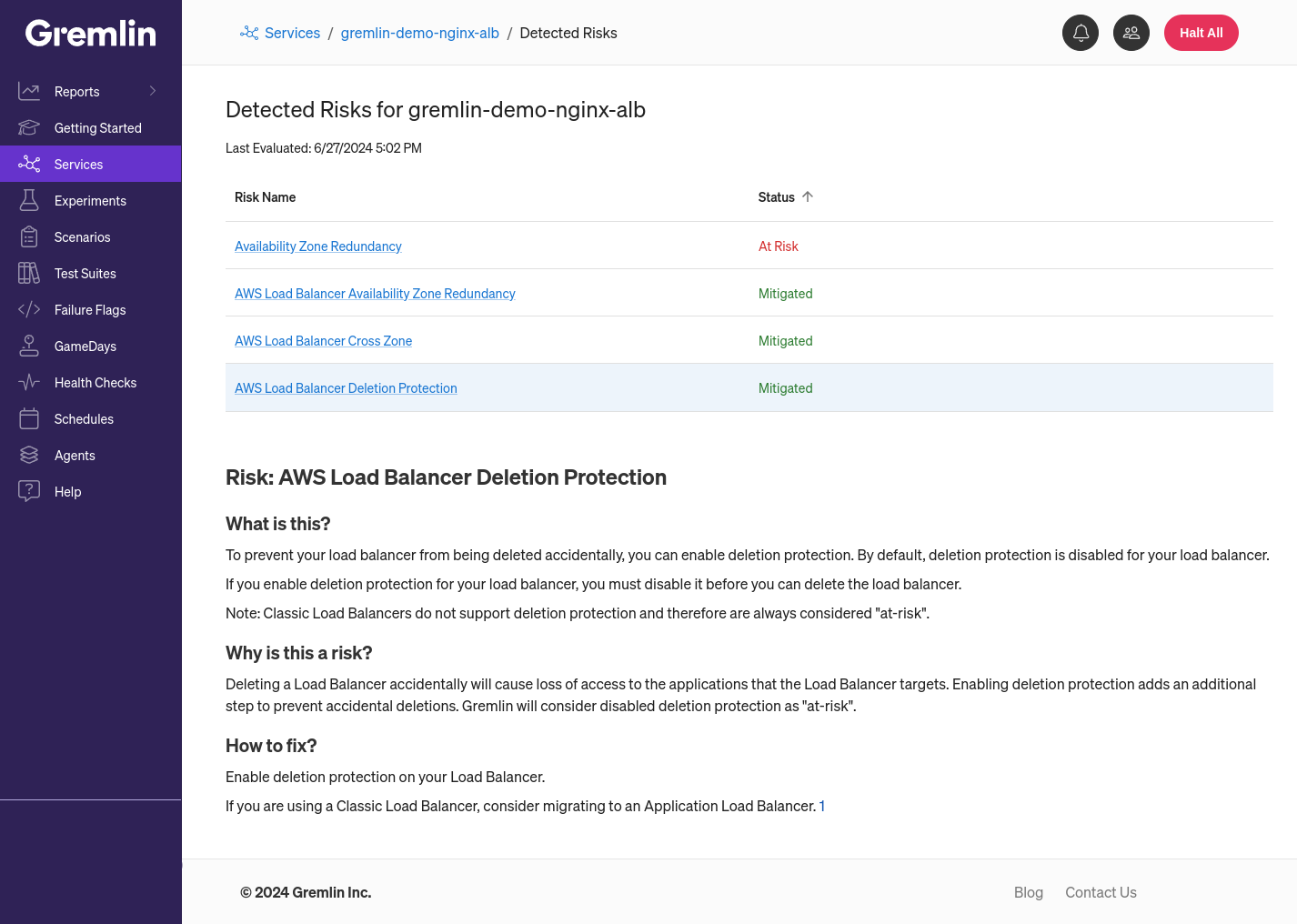
Task: Click Mitigated status for Deletion Protection row
Action: [786, 387]
